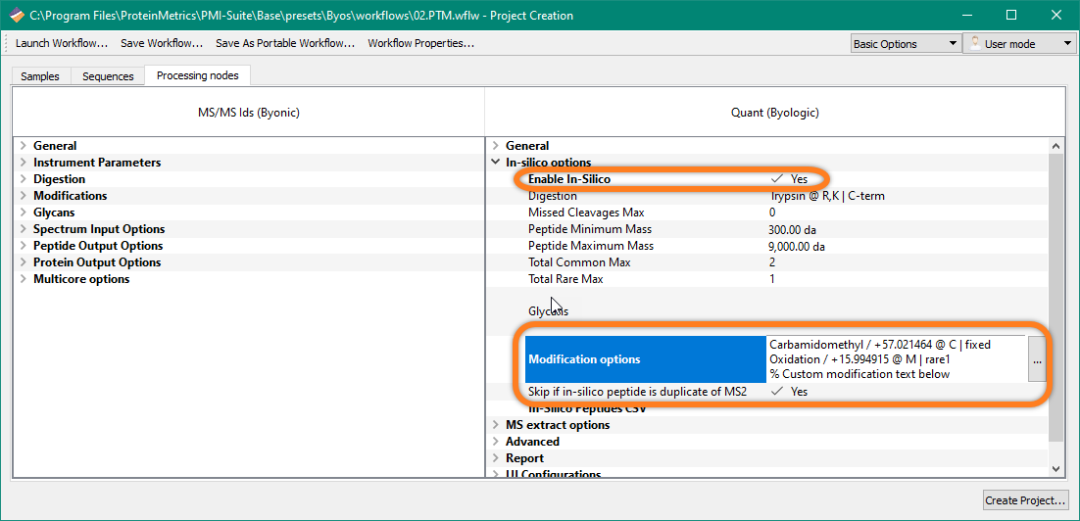Click the user icon beside User mode

pyautogui.click(x=974, y=44)
